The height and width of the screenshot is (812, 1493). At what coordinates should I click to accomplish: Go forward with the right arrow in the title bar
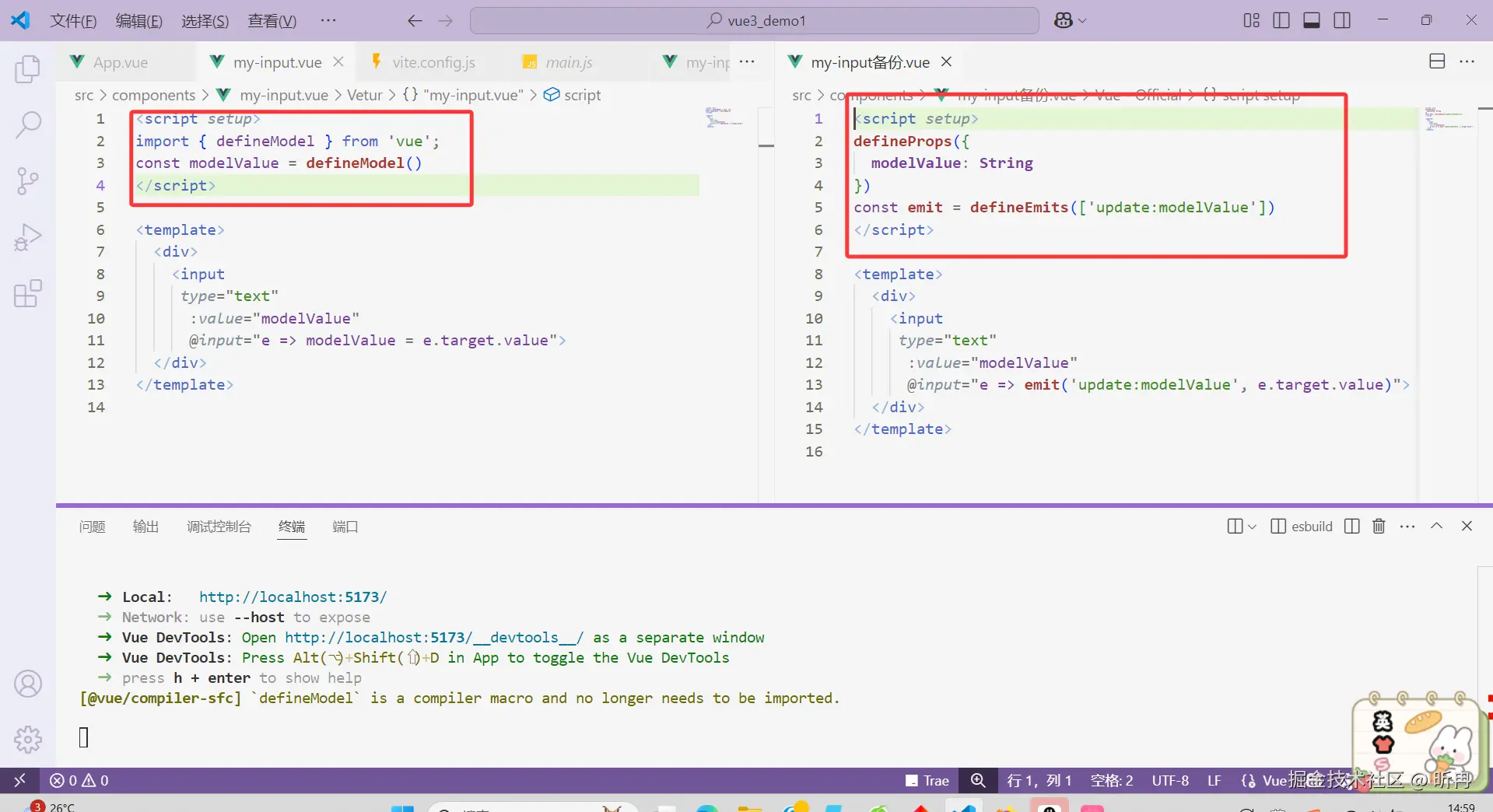pos(446,21)
